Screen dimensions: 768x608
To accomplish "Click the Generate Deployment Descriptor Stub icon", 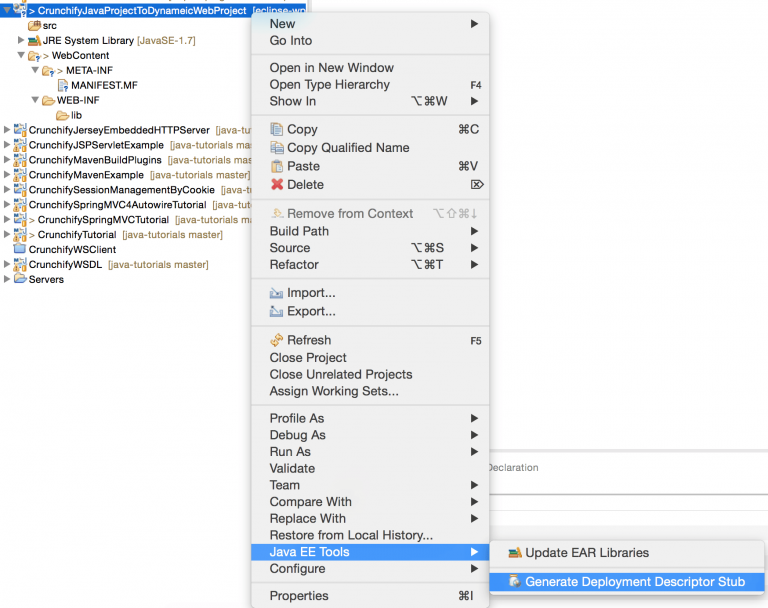I will point(515,581).
